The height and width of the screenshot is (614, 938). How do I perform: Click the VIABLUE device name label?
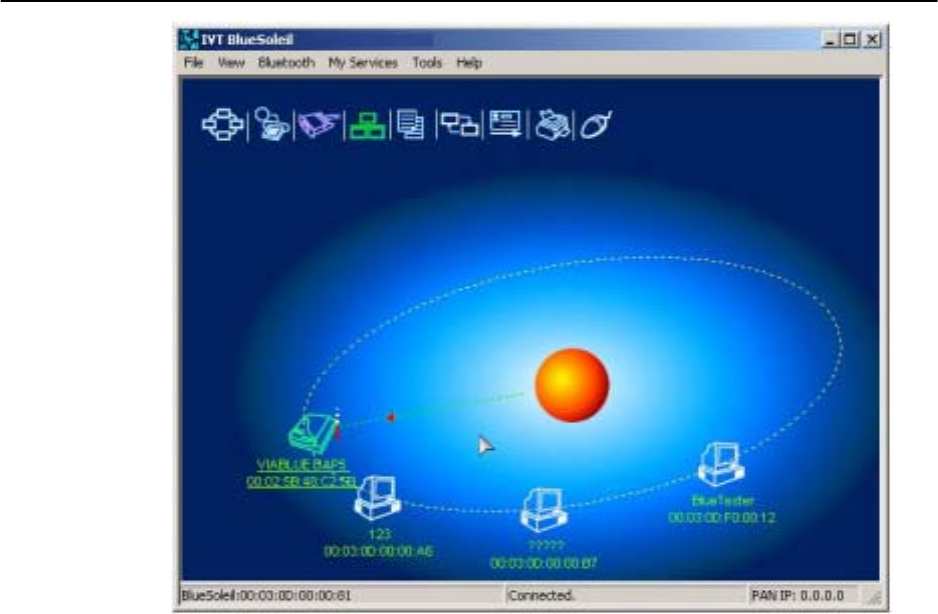[x=301, y=464]
